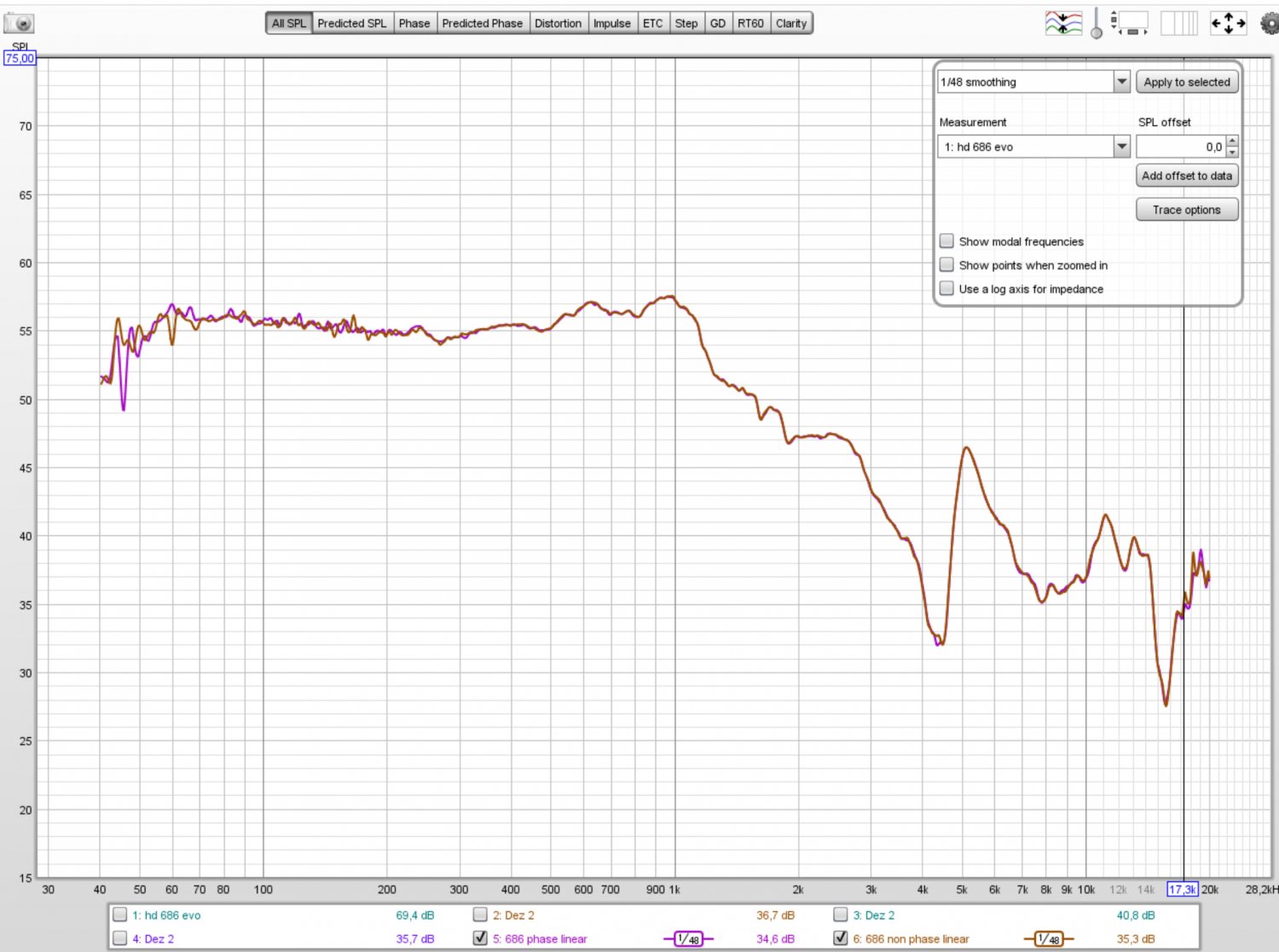Switch to the All SPL tab
The image size is (1279, 952).
point(289,23)
